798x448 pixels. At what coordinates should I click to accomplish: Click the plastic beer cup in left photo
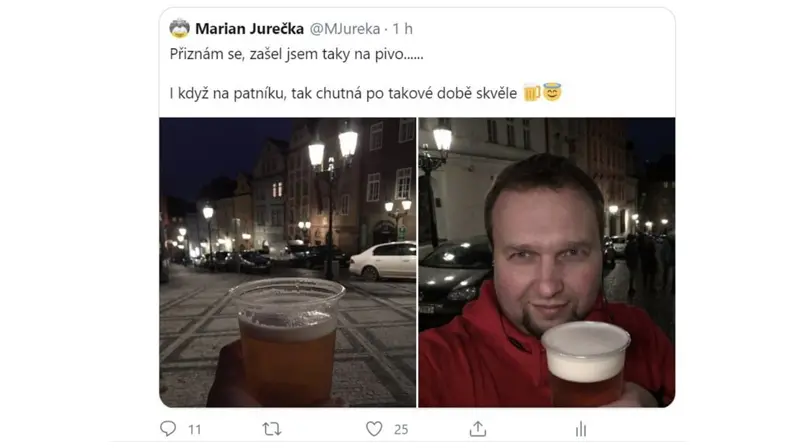click(x=288, y=341)
